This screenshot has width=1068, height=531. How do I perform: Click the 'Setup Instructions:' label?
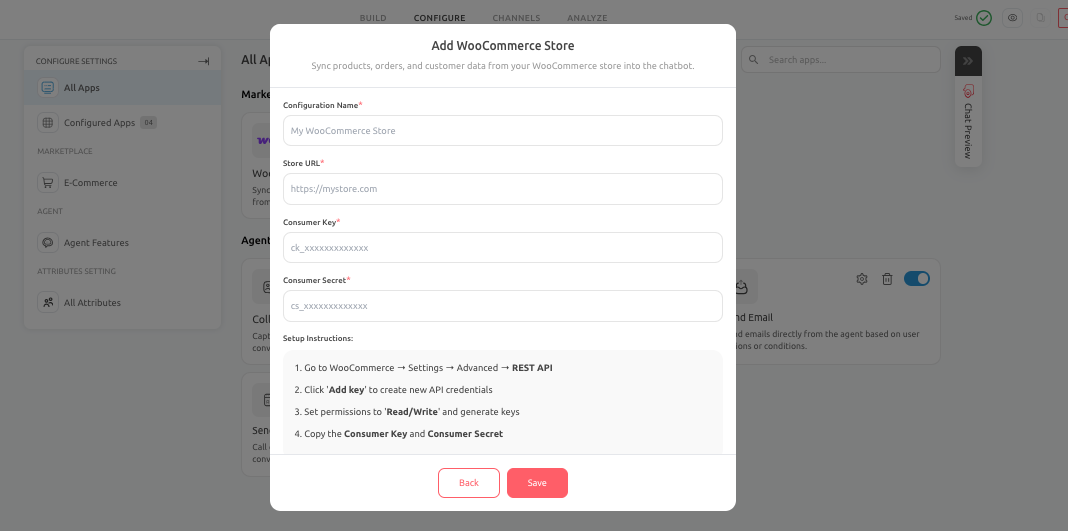pyautogui.click(x=318, y=338)
